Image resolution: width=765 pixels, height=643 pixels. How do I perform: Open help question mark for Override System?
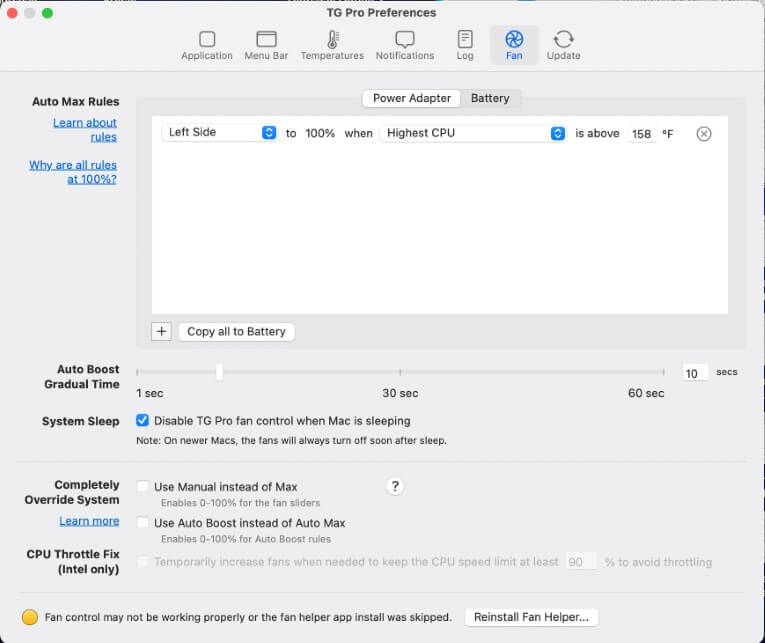pyautogui.click(x=395, y=486)
